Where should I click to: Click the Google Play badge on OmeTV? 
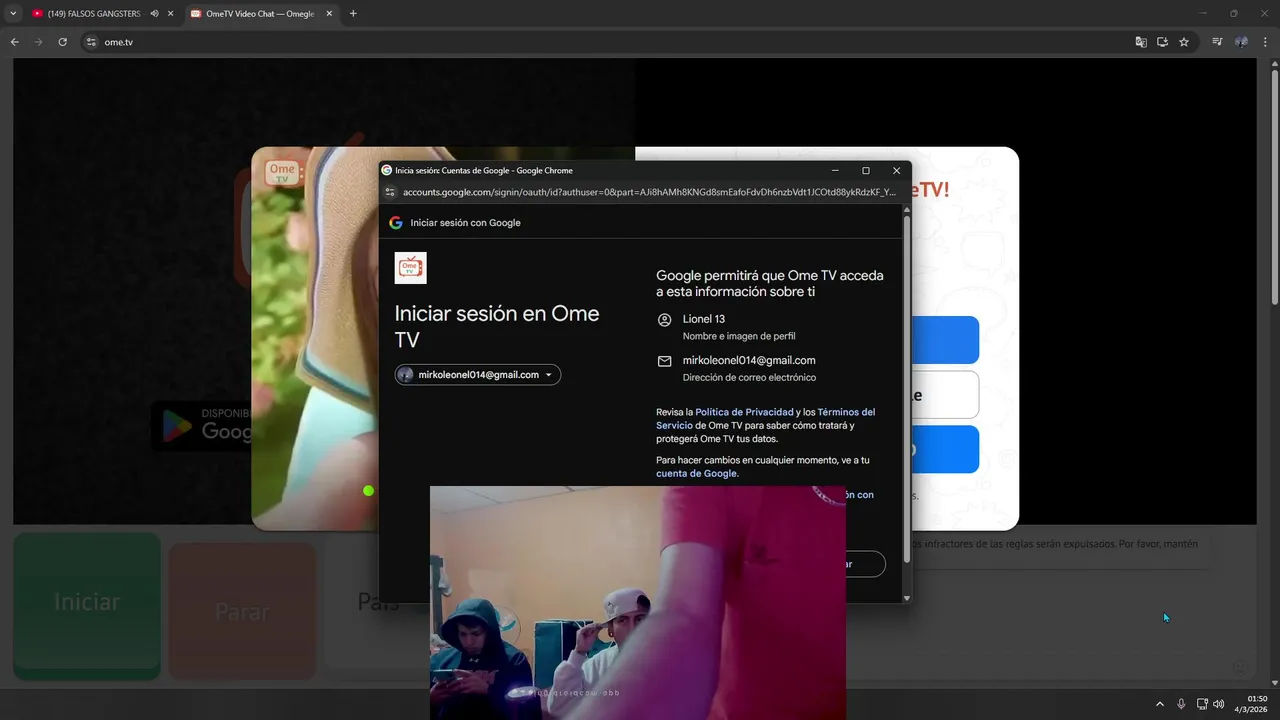point(202,425)
